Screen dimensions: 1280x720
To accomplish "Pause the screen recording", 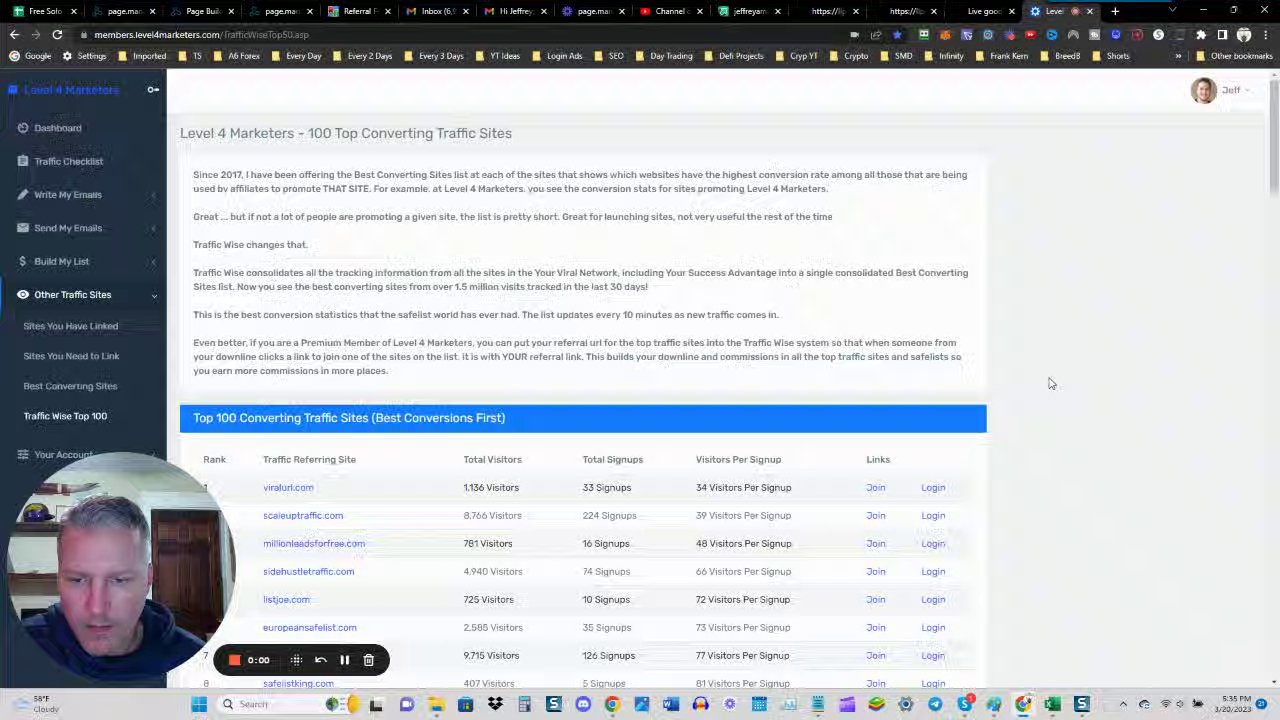I will [344, 660].
